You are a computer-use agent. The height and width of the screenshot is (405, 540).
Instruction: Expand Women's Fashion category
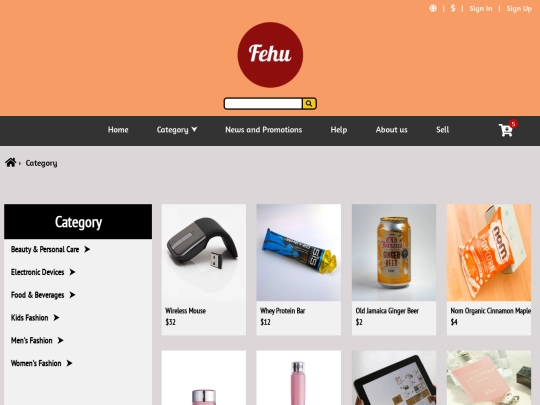pyautogui.click(x=41, y=363)
